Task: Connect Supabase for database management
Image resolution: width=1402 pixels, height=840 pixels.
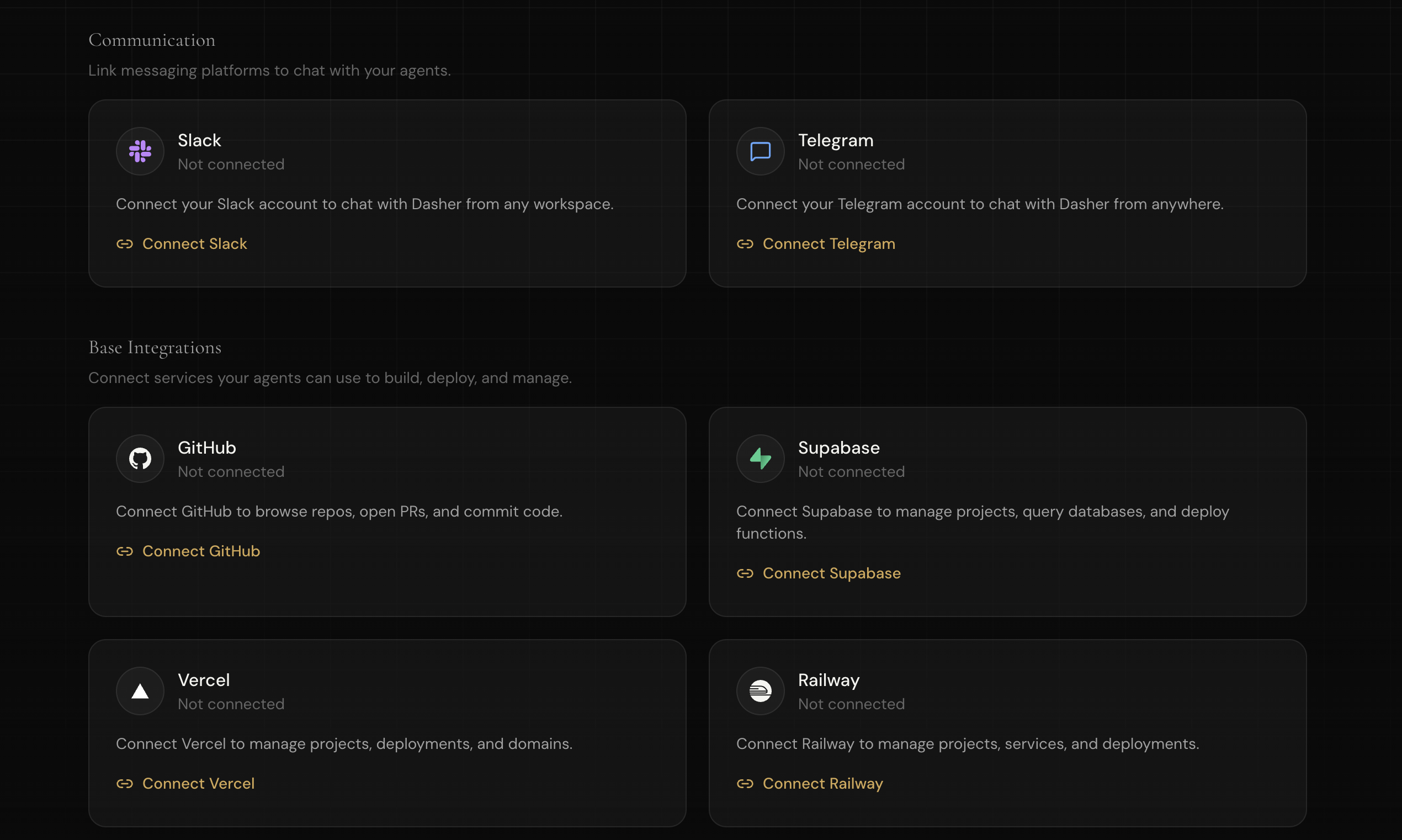Action: click(x=832, y=573)
